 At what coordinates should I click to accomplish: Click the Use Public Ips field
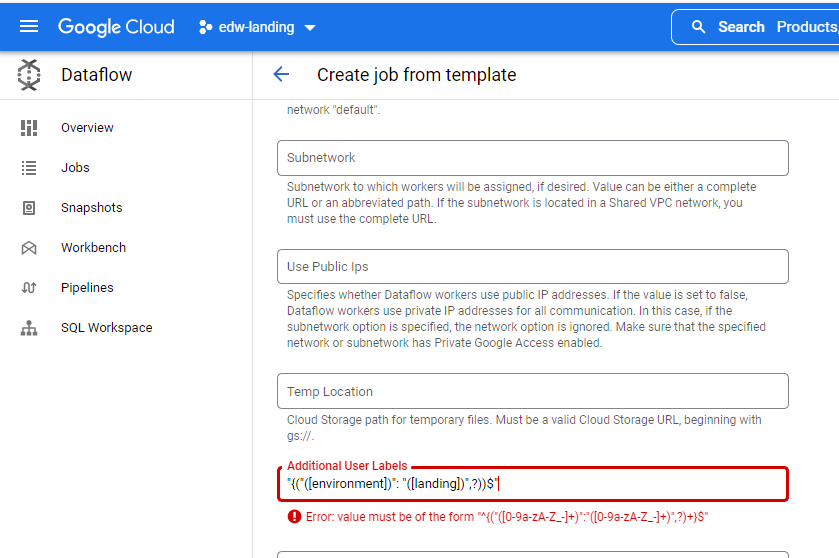pos(532,266)
